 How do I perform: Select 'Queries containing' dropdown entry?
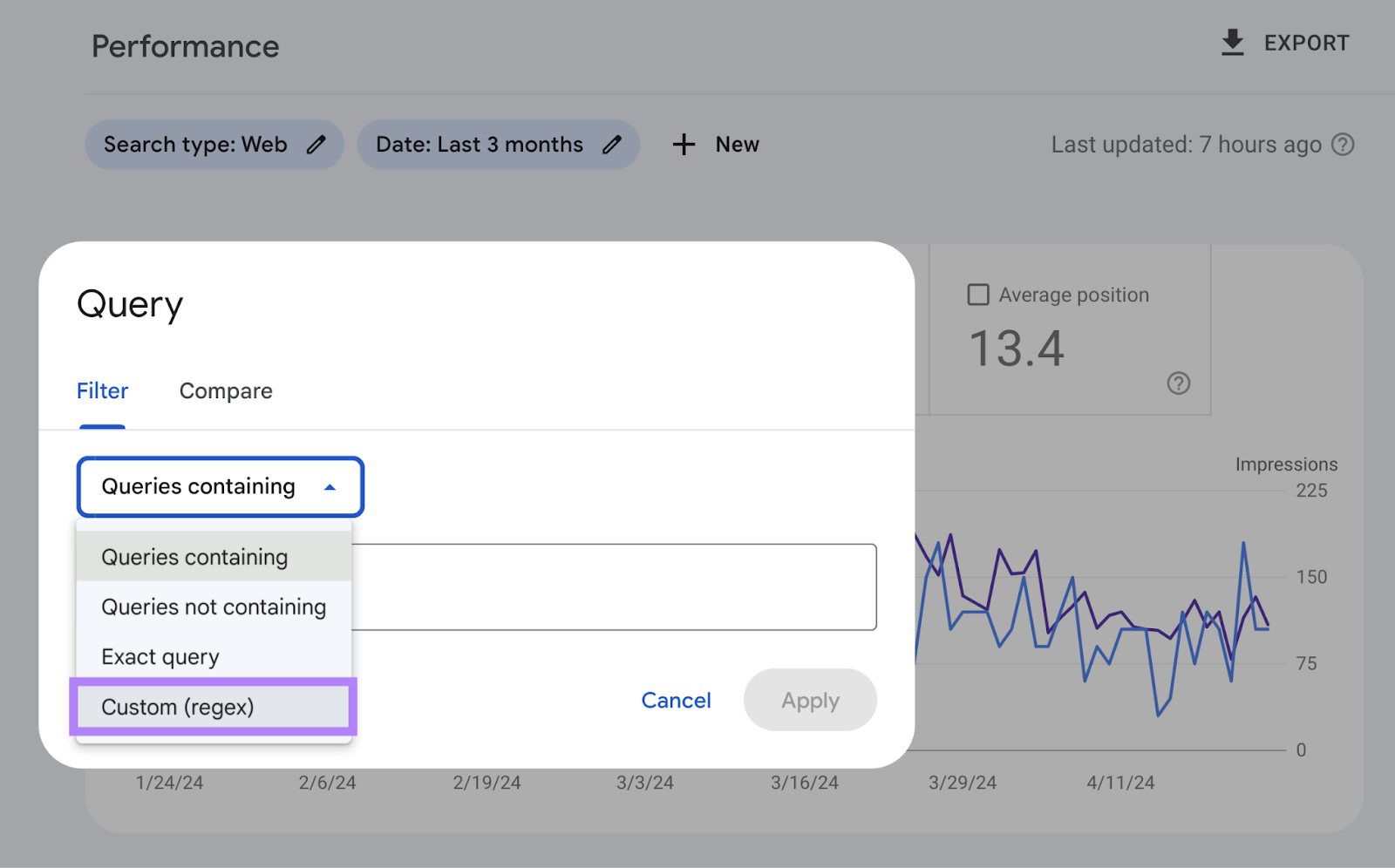coord(194,557)
